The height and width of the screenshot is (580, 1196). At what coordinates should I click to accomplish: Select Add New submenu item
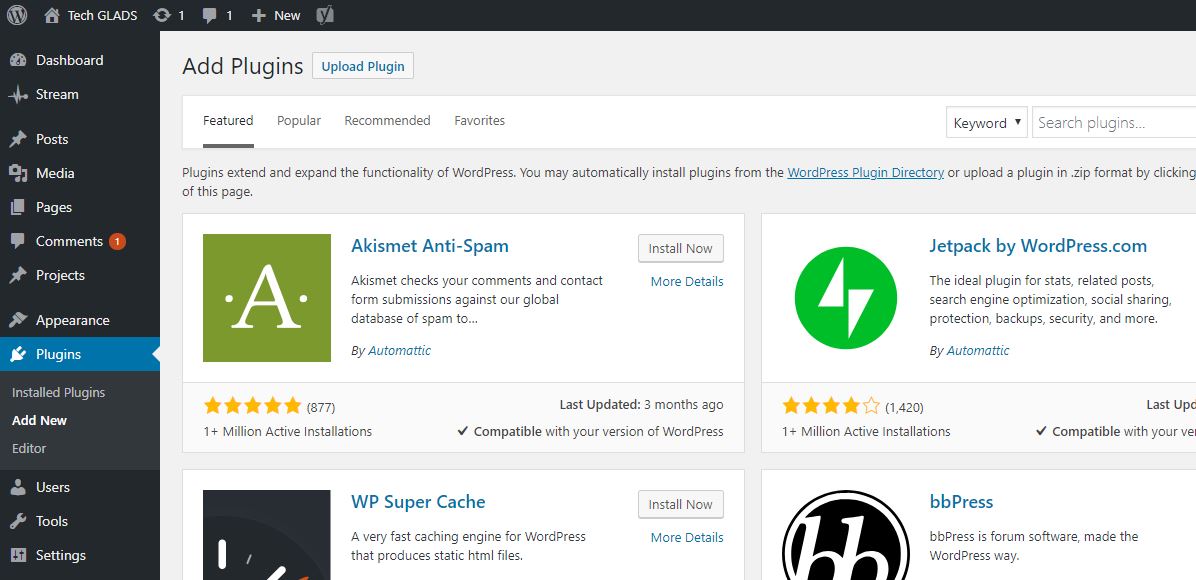[40, 420]
